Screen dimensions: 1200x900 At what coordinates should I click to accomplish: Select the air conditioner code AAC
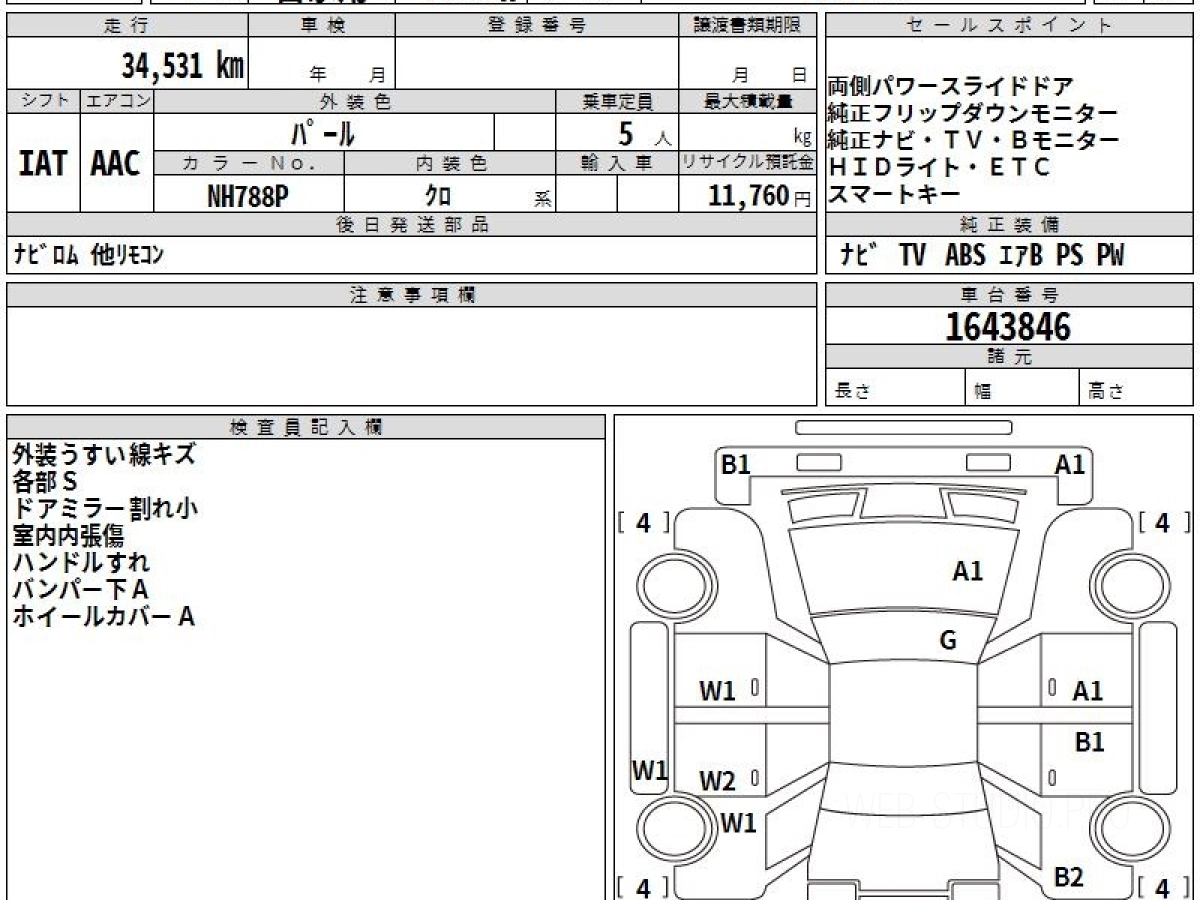116,162
